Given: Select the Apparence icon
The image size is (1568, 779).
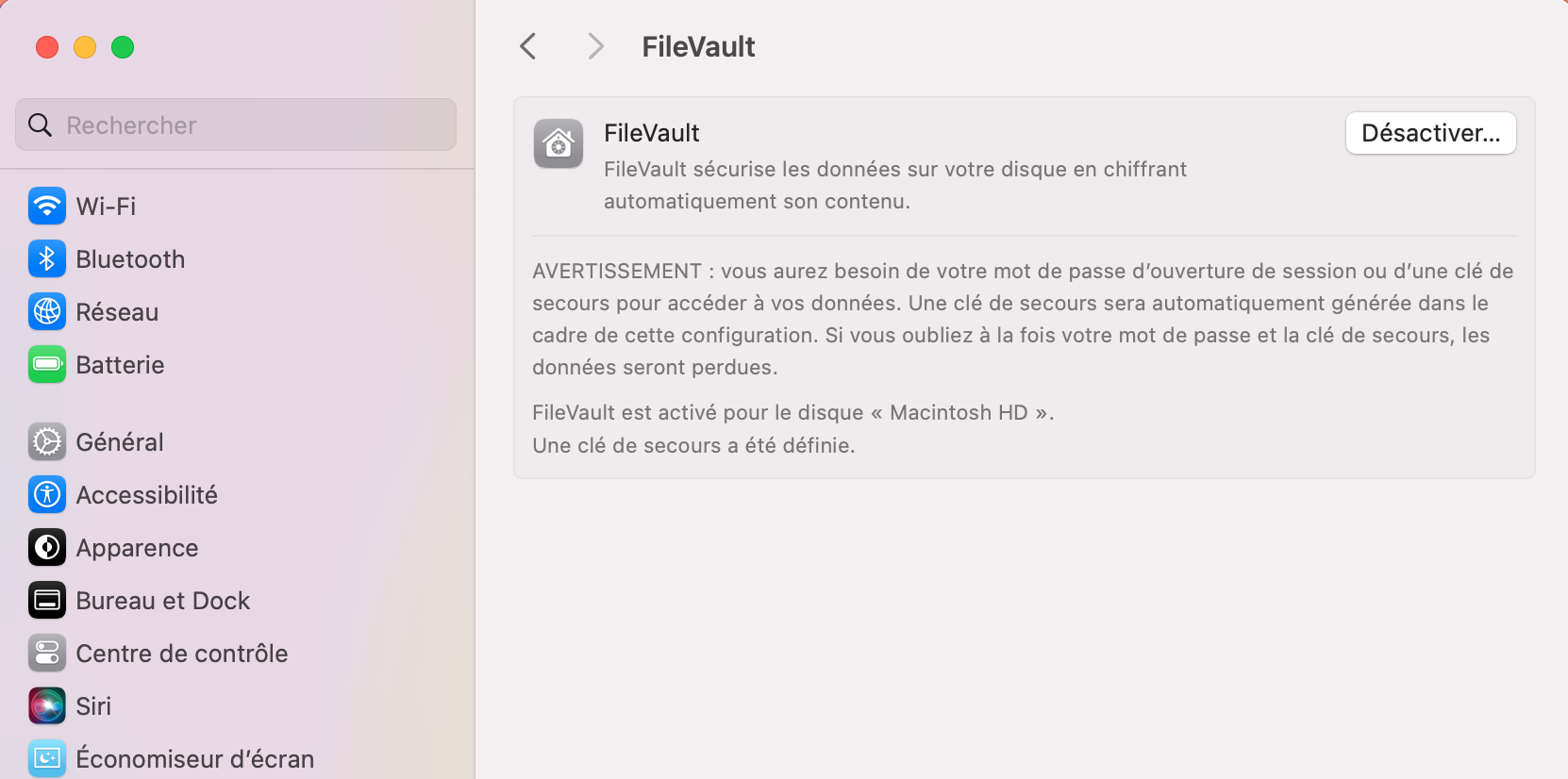Looking at the screenshot, I should (46, 547).
